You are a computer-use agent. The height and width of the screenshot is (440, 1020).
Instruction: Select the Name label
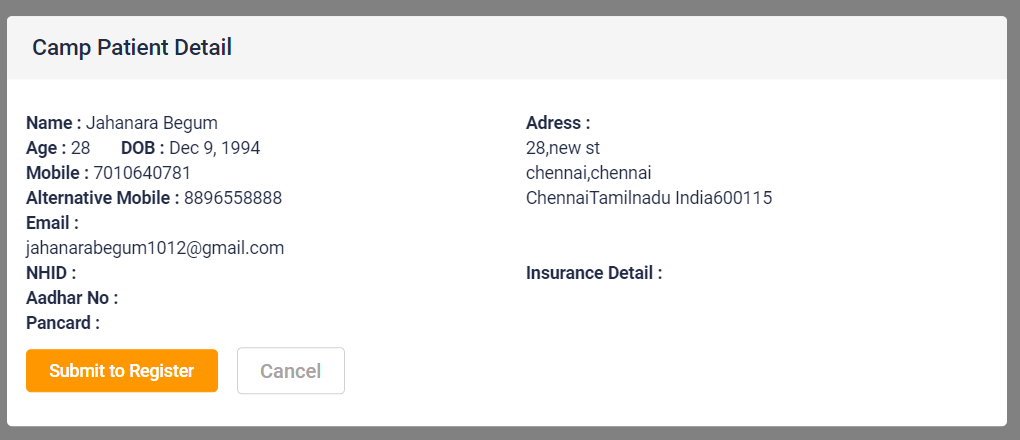click(x=53, y=123)
